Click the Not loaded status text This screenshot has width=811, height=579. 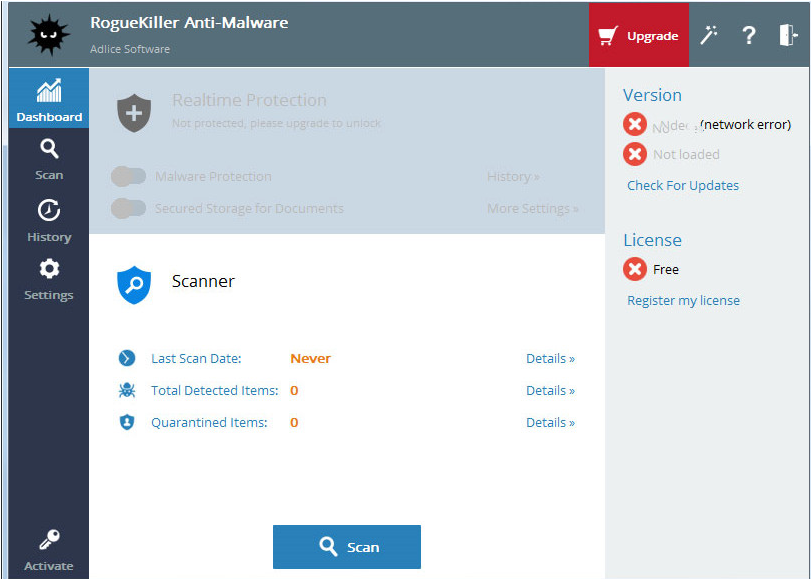pos(686,154)
